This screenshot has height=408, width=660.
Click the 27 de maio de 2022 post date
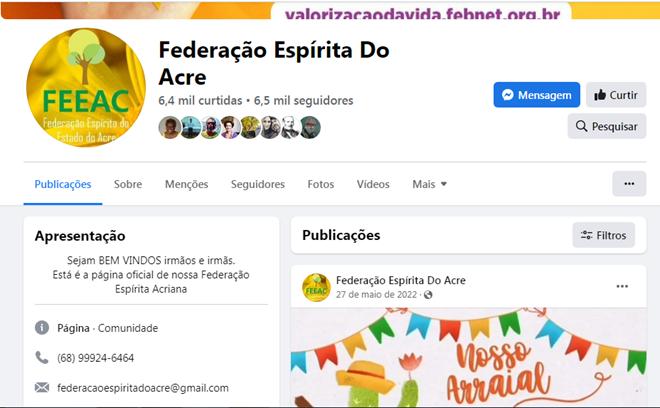pos(376,294)
